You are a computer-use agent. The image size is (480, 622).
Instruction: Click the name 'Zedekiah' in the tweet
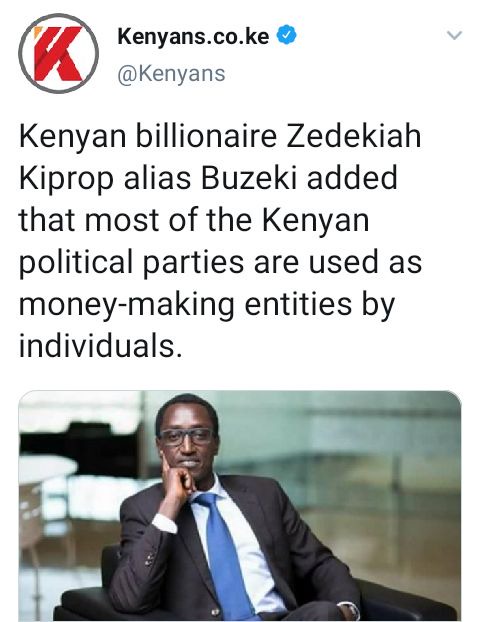353,136
